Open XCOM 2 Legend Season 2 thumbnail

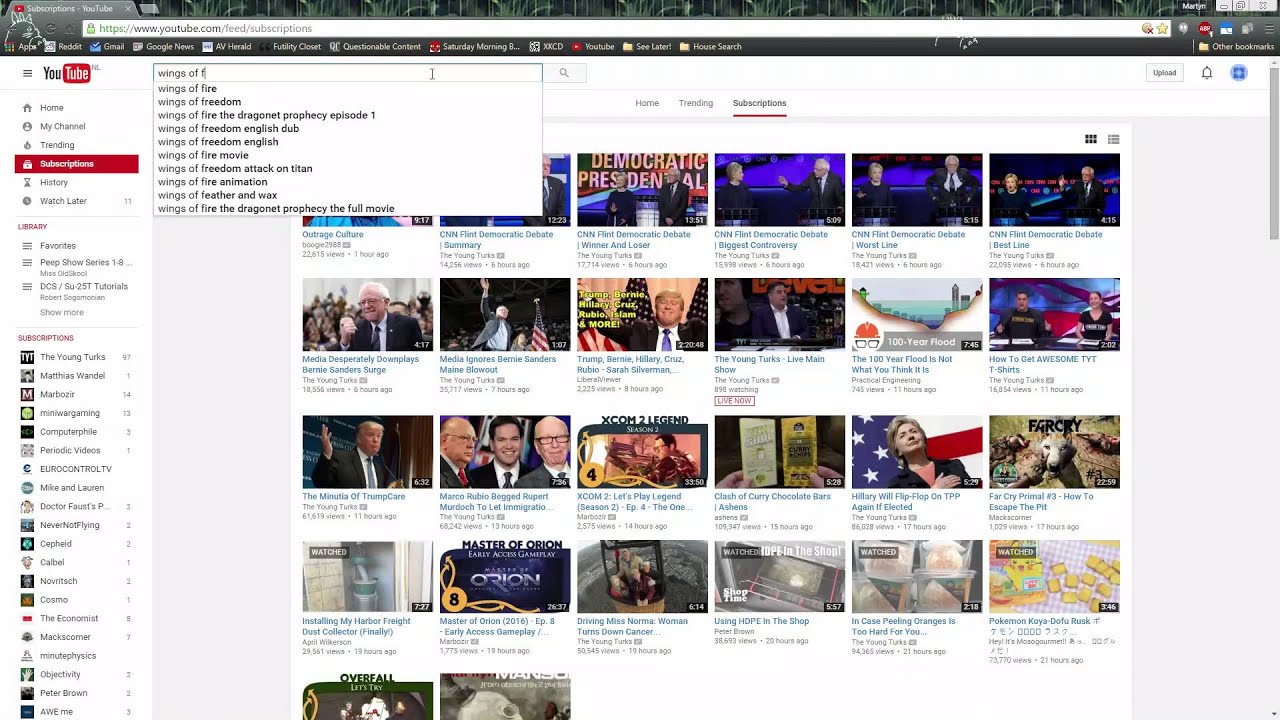point(642,452)
